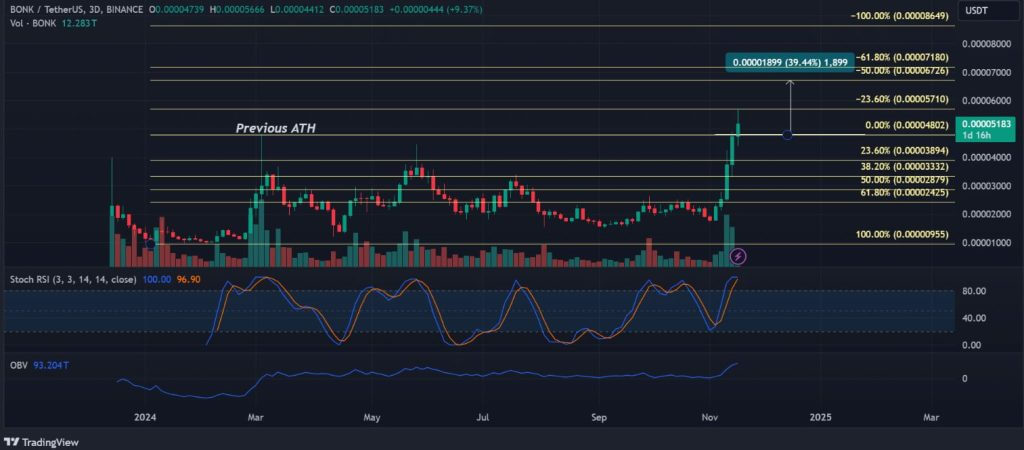Click the 0.00008000 price axis label

tap(987, 44)
